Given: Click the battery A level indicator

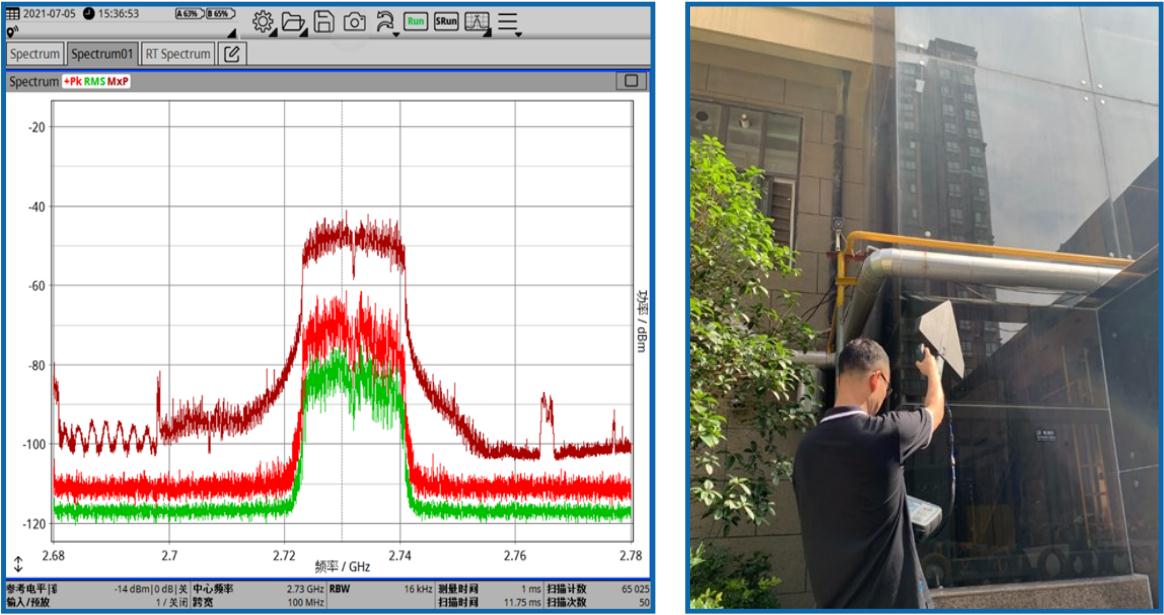Looking at the screenshot, I should [187, 14].
